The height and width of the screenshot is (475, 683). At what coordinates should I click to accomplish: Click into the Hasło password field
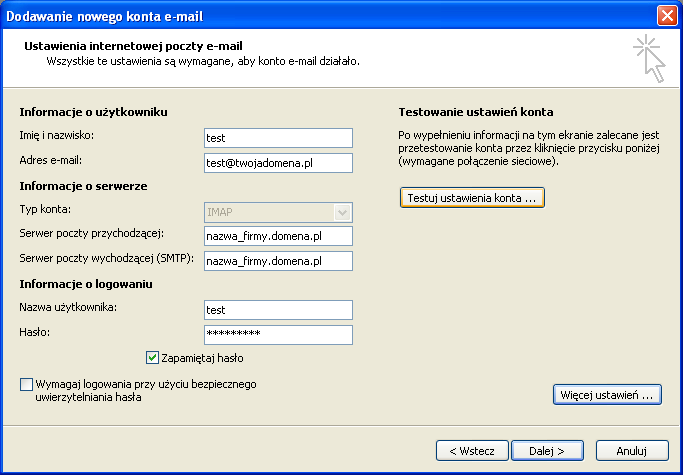(278, 334)
